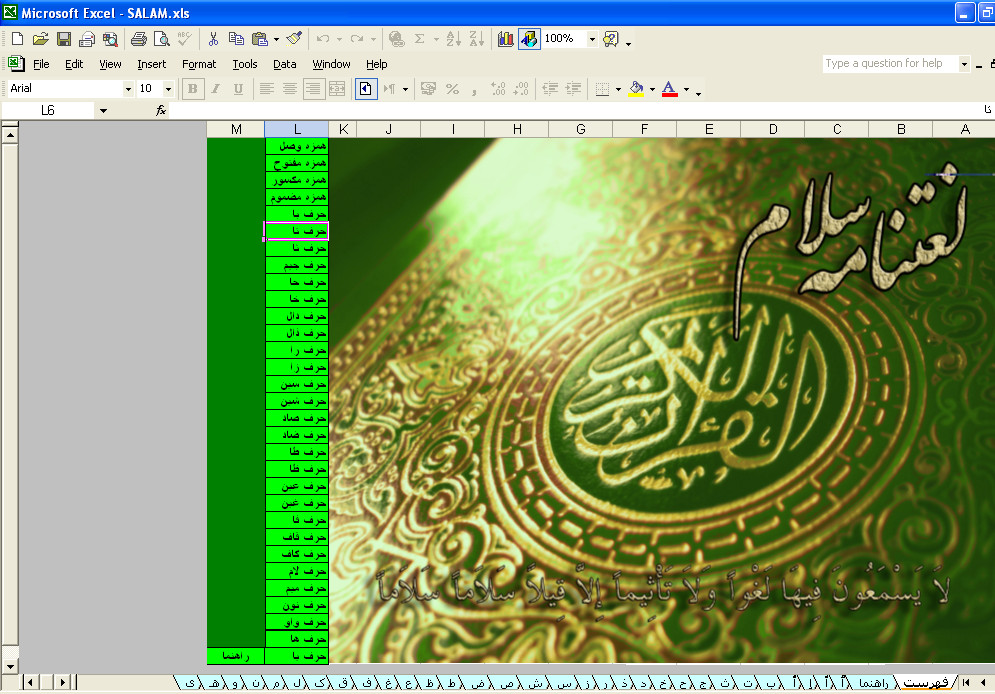Sort Descending Z-A icon
The width and height of the screenshot is (995, 694).
(x=477, y=39)
